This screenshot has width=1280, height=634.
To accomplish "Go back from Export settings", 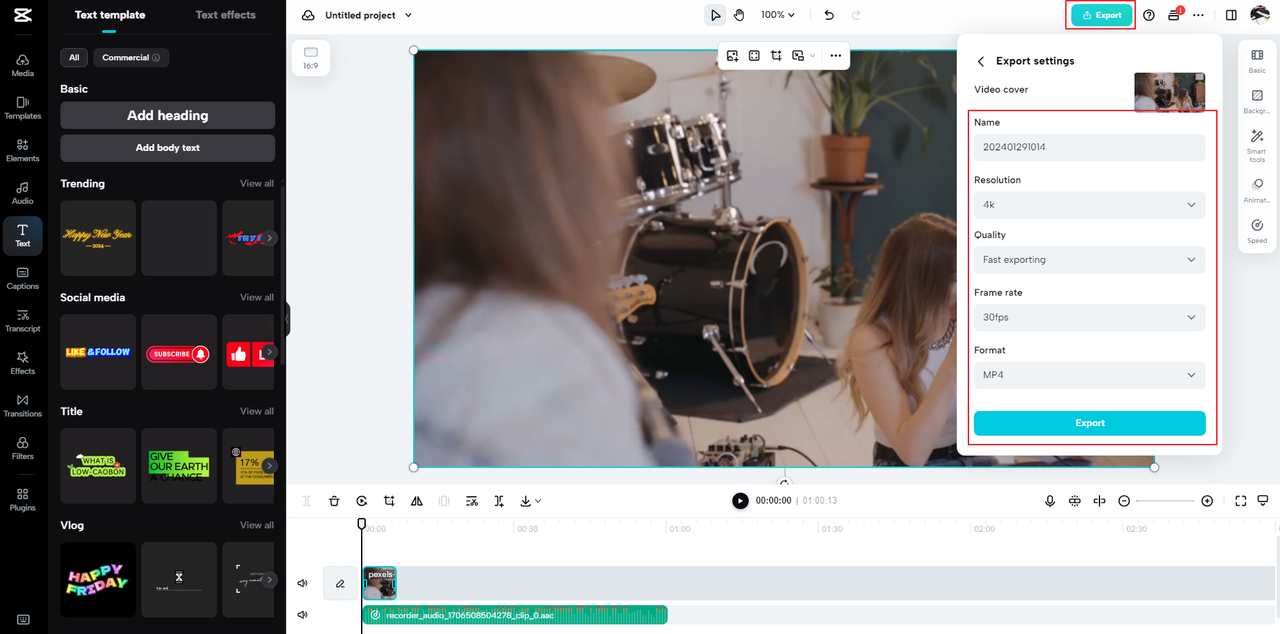I will [981, 62].
